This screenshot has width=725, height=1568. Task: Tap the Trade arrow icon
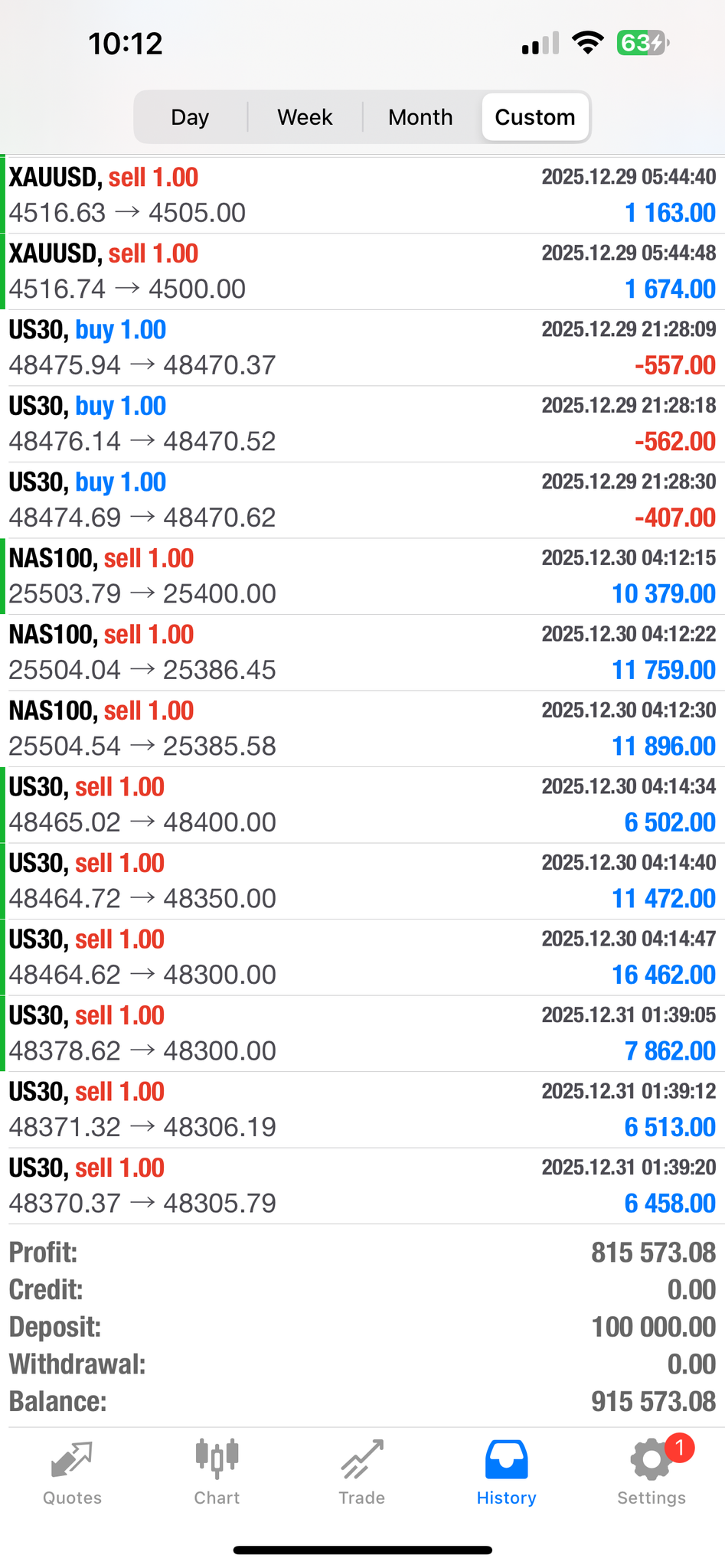click(361, 1459)
